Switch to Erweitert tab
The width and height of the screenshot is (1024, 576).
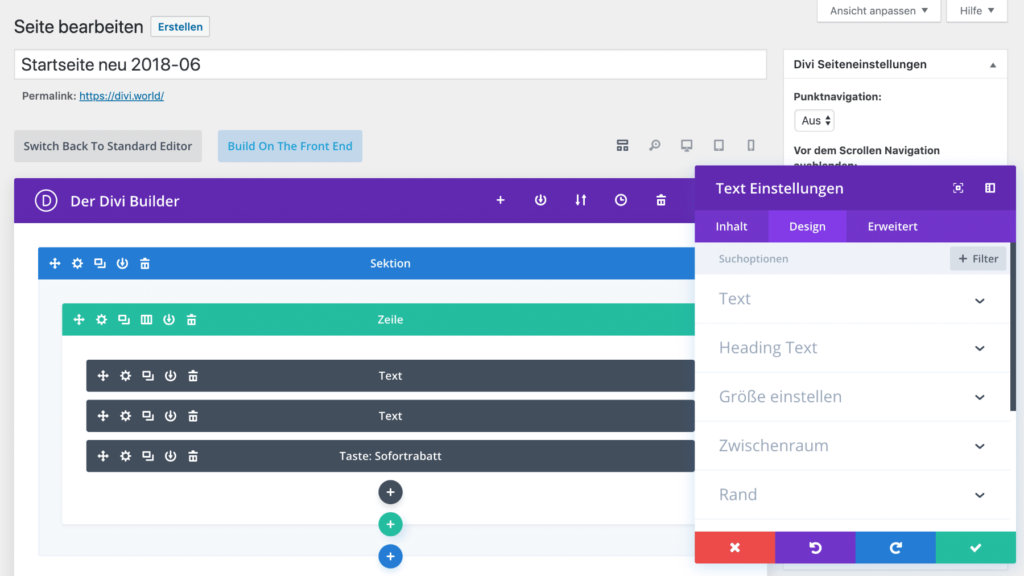click(892, 227)
